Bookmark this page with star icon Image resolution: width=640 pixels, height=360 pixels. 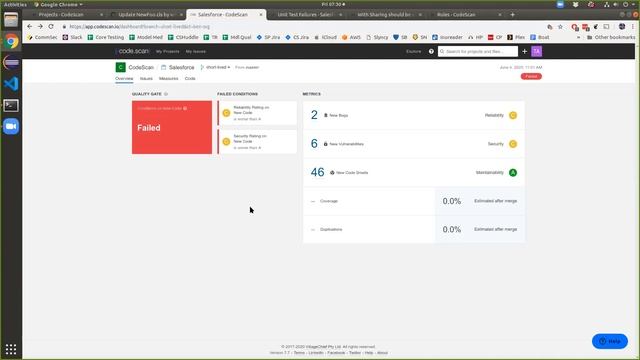(560, 27)
